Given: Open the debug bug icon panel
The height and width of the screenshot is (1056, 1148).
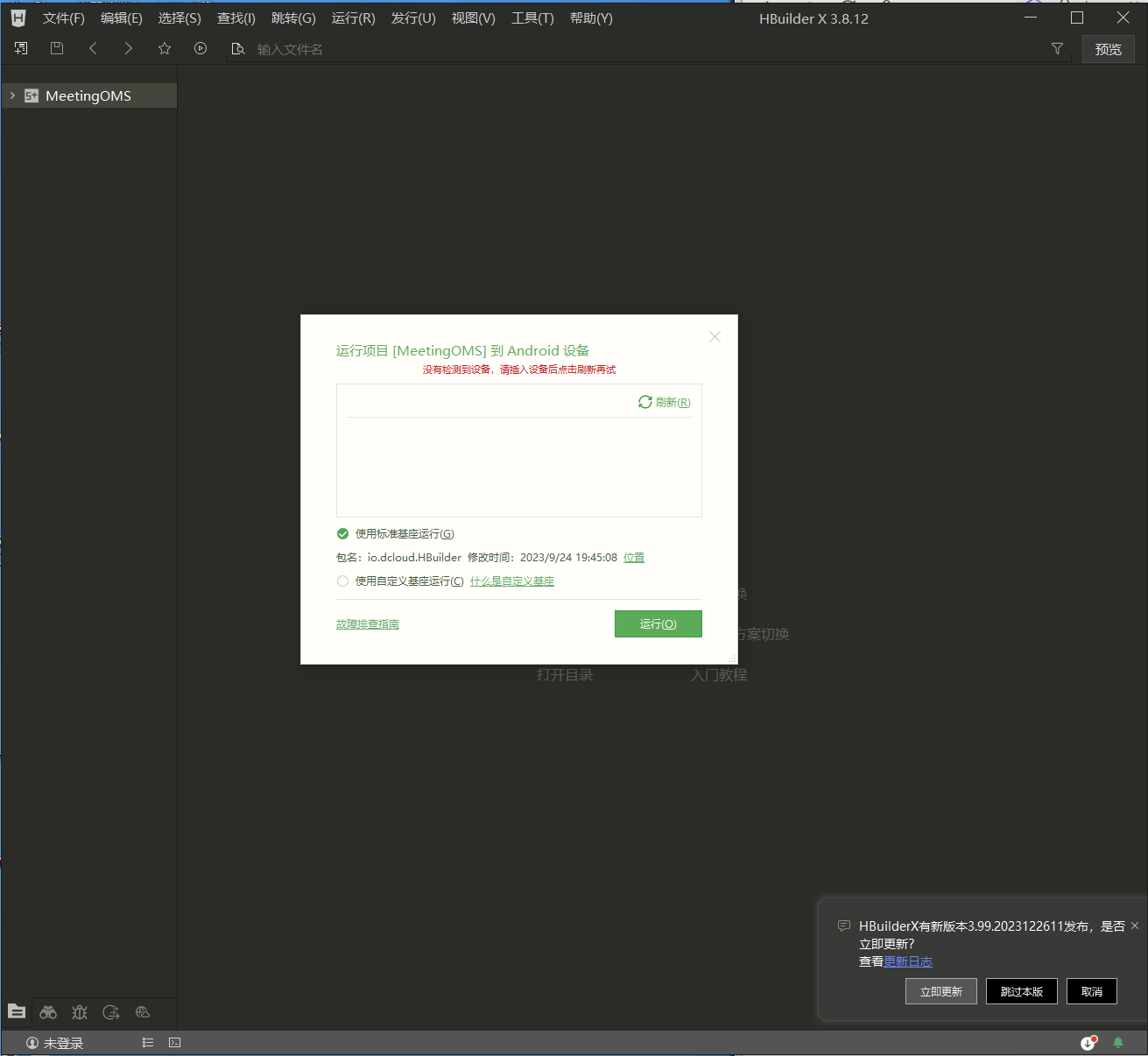Looking at the screenshot, I should [80, 1012].
